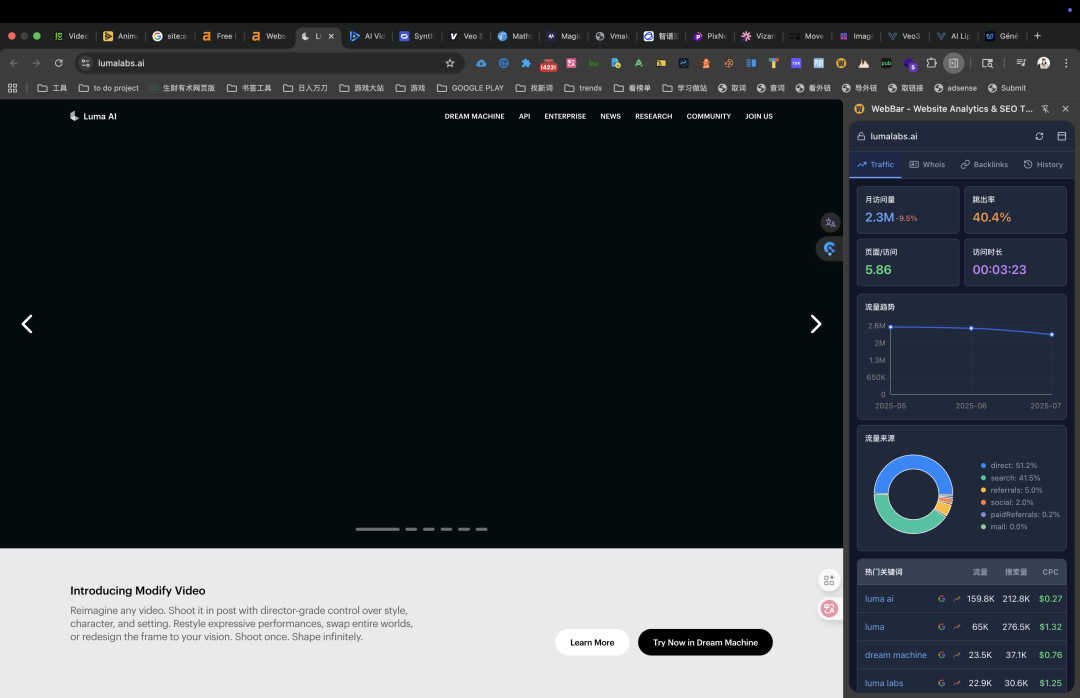Click the 'dream machine' keyword link

coord(895,655)
